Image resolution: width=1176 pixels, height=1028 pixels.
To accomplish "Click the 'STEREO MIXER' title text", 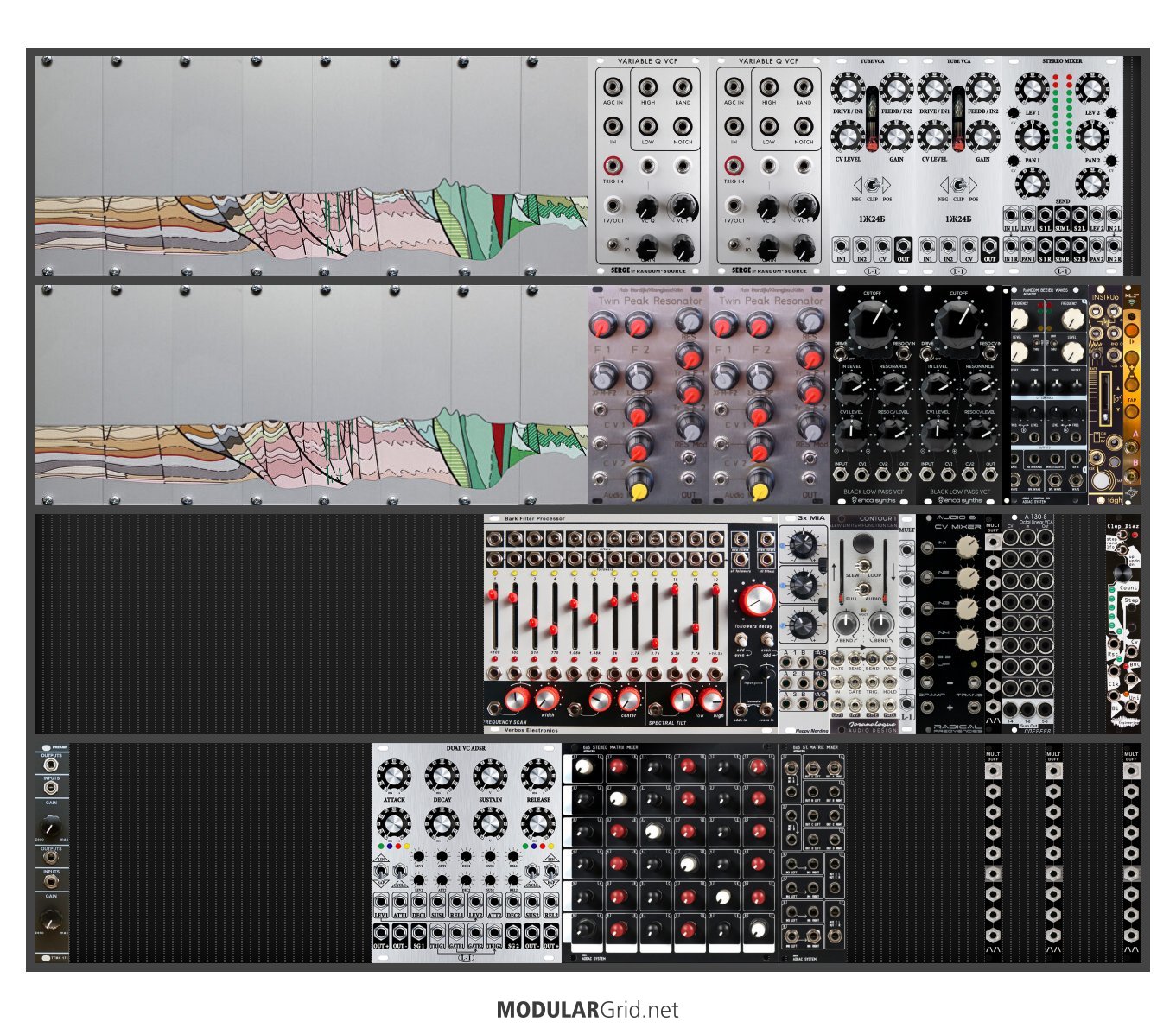I will [1062, 61].
